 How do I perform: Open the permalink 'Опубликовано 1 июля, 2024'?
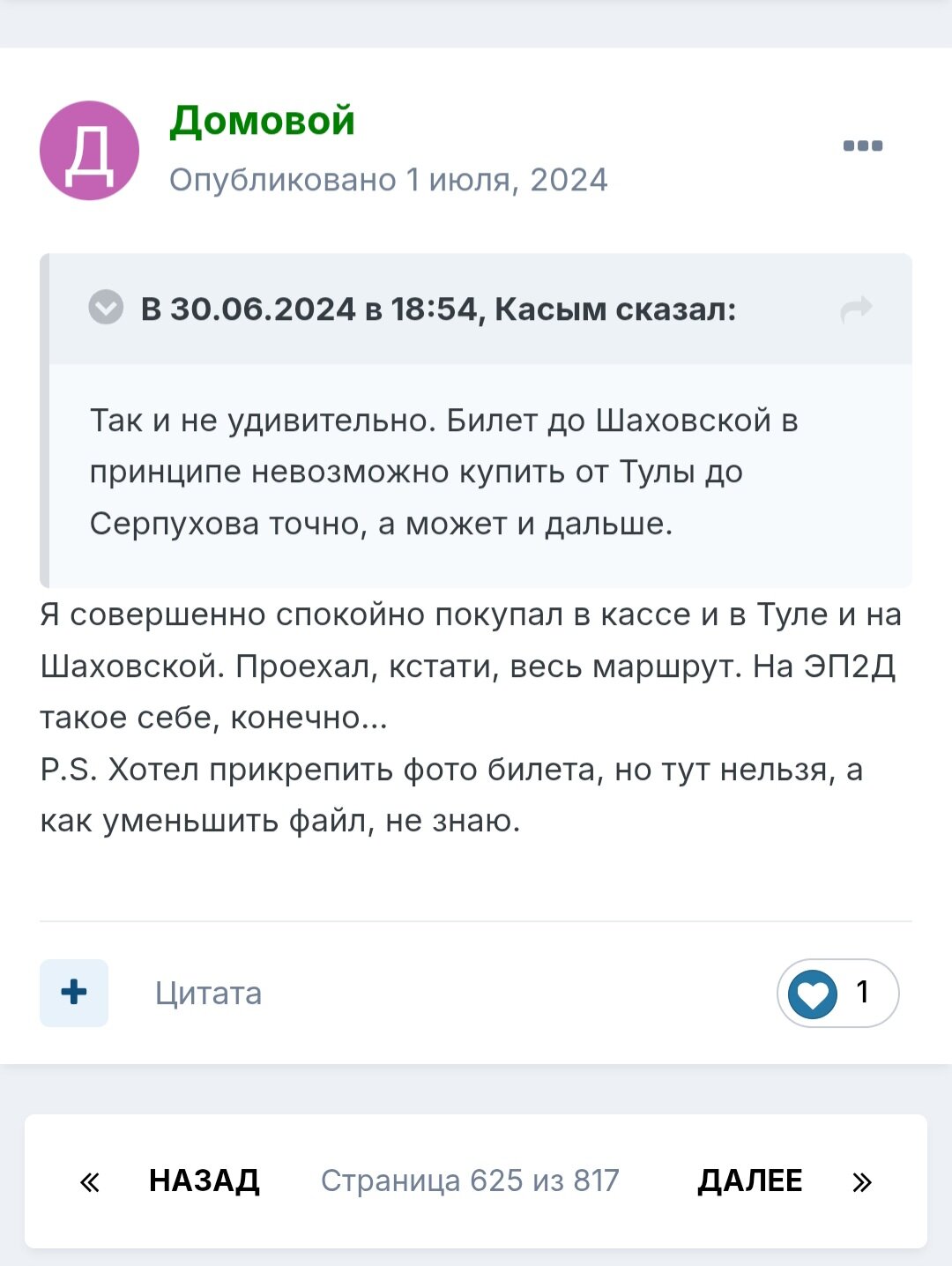388,180
